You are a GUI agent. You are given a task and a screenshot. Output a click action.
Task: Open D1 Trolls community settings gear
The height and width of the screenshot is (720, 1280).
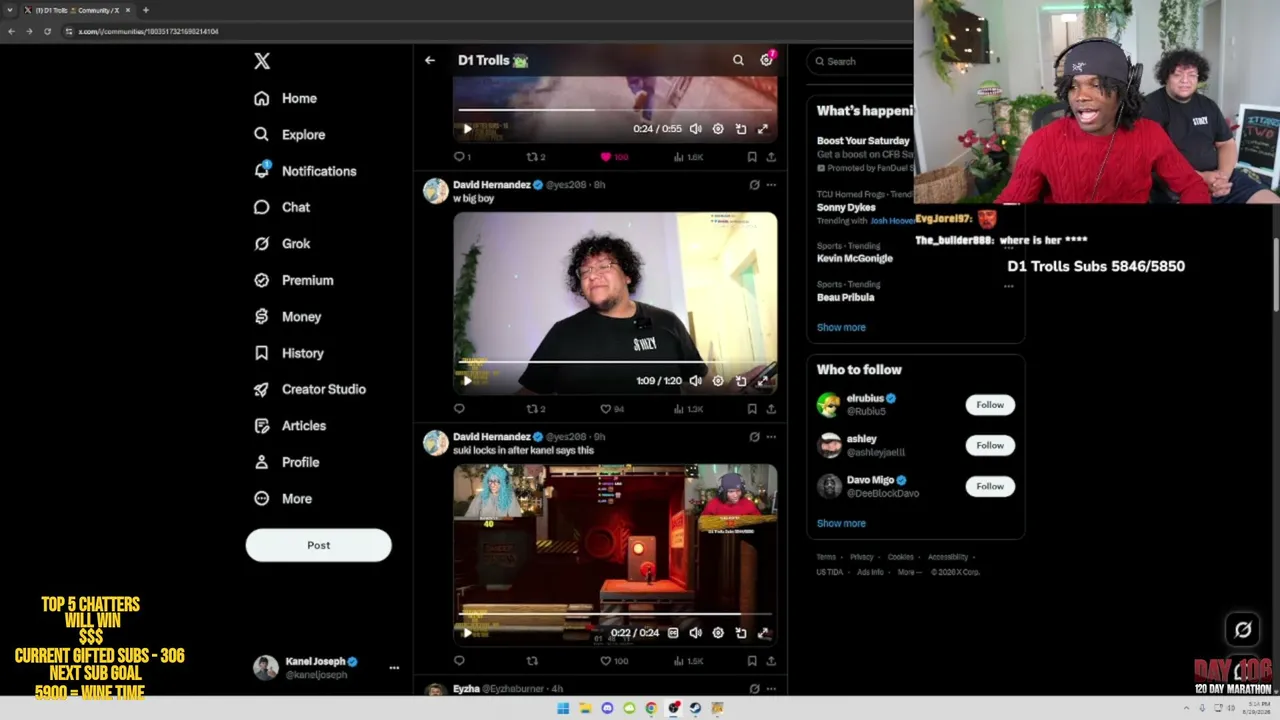767,60
